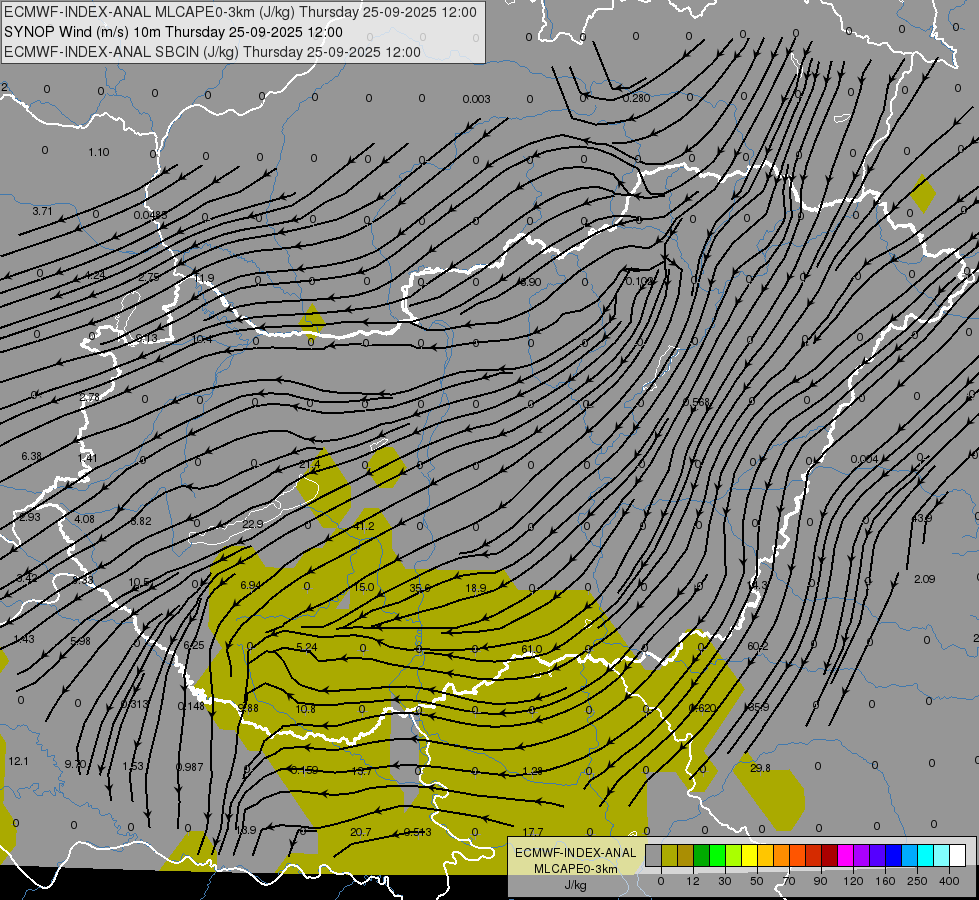979x900 pixels.
Task: Click the map value '0.620'
Action: [x=702, y=708]
